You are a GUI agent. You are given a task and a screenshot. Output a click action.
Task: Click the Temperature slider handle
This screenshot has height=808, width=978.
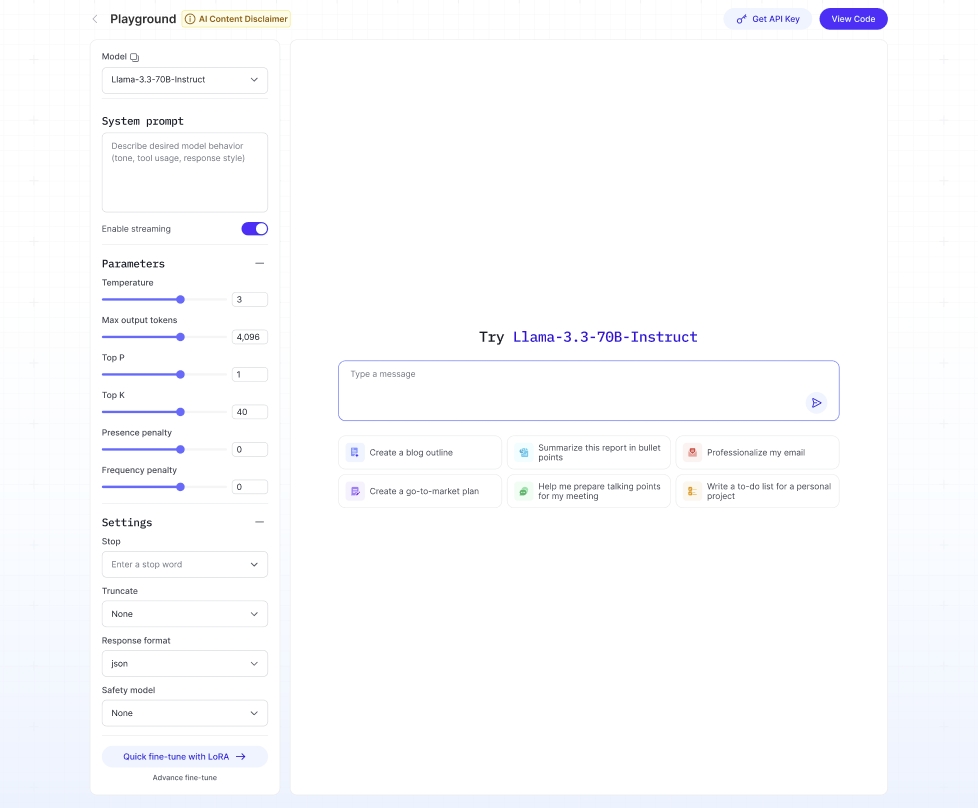pos(181,299)
